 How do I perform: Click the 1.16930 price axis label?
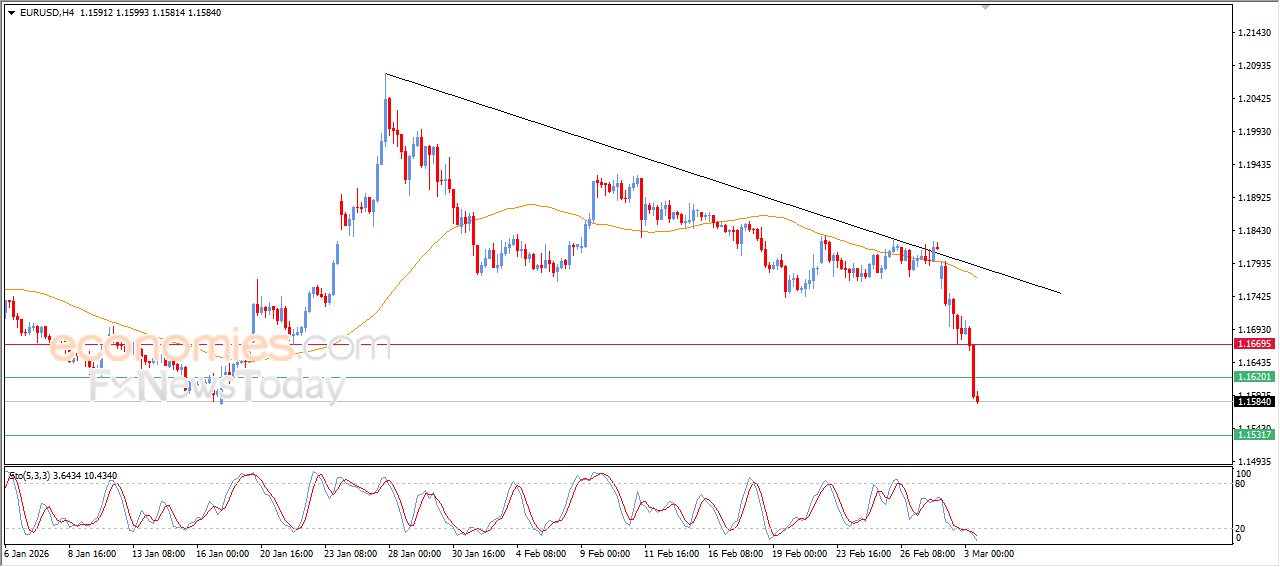[1254, 329]
